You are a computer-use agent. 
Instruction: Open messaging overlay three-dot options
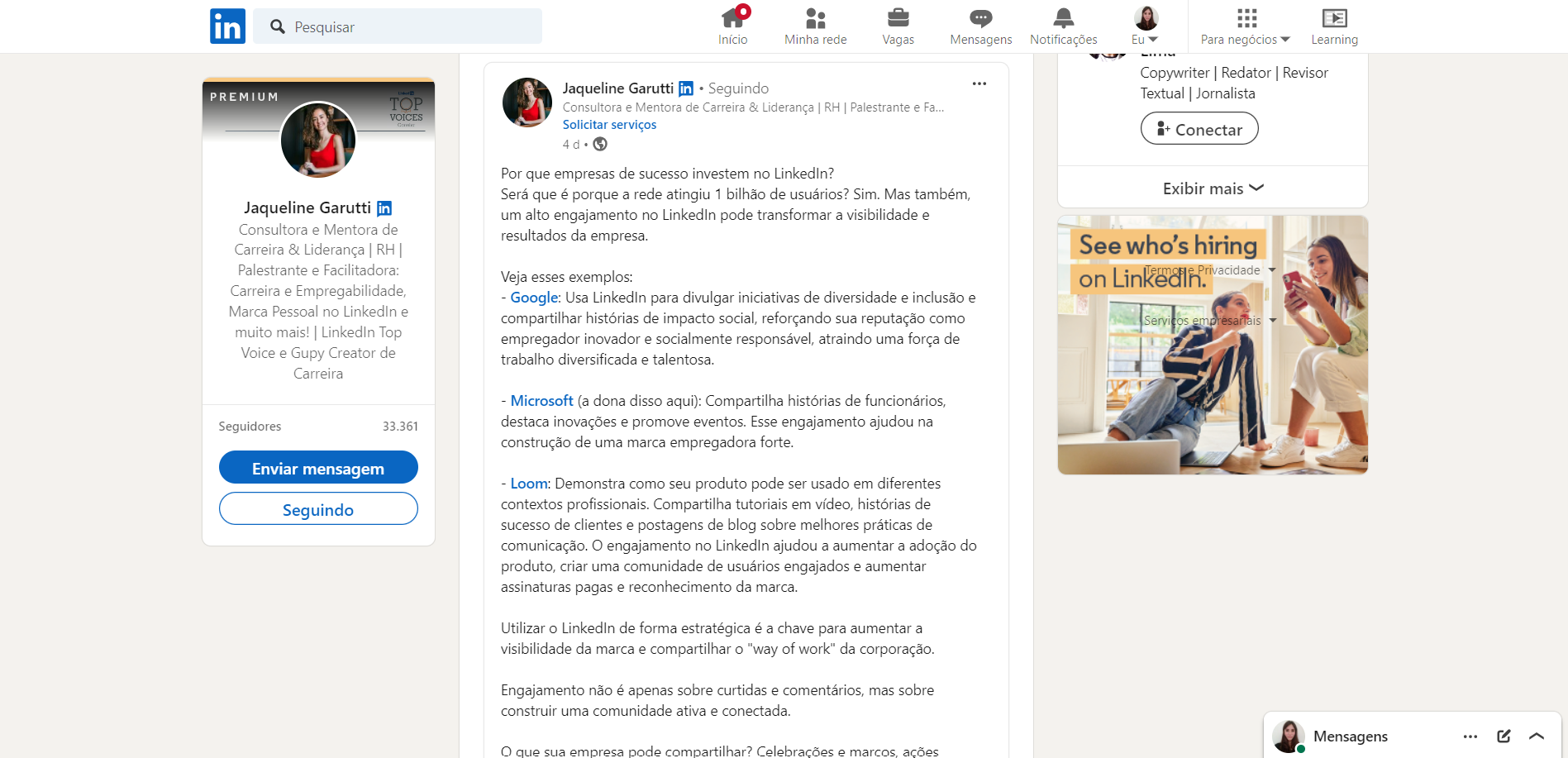pos(1470,737)
